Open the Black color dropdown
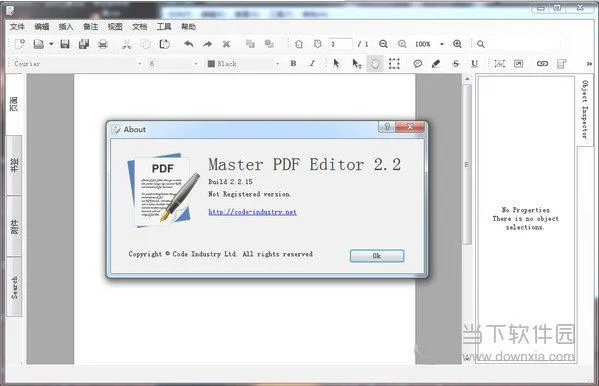 [x=277, y=63]
